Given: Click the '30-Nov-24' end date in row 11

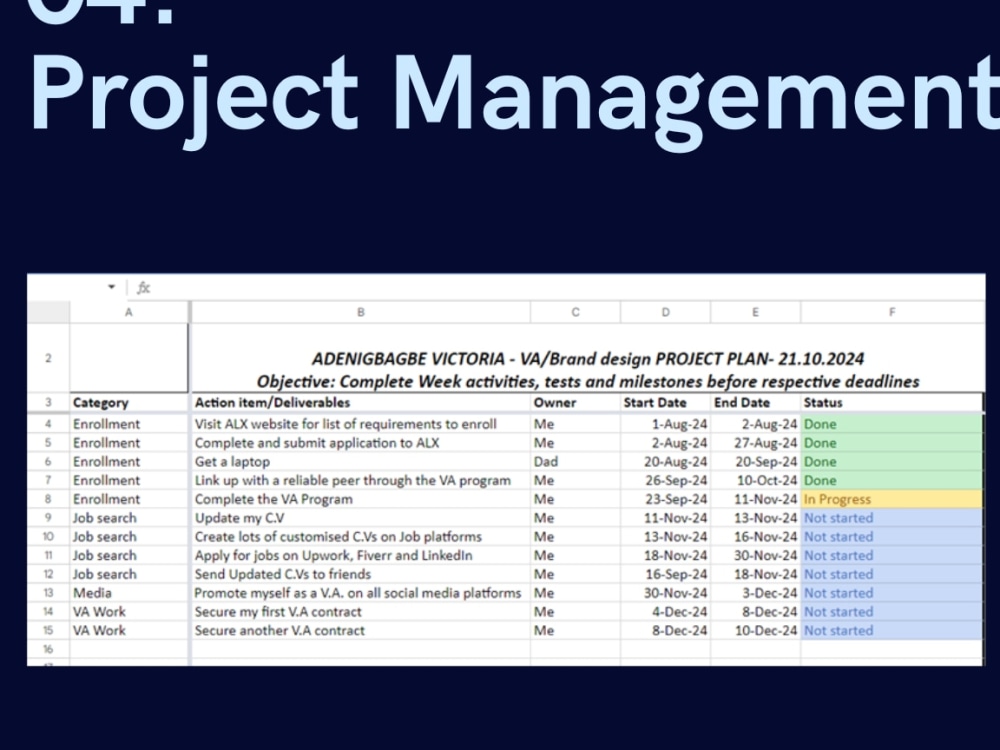Looking at the screenshot, I should [755, 555].
